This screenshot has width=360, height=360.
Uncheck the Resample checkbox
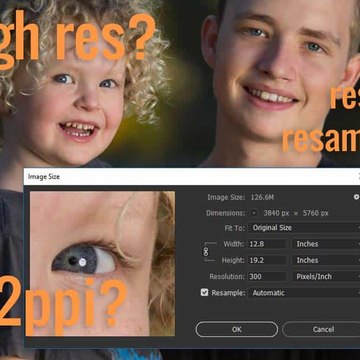(204, 293)
